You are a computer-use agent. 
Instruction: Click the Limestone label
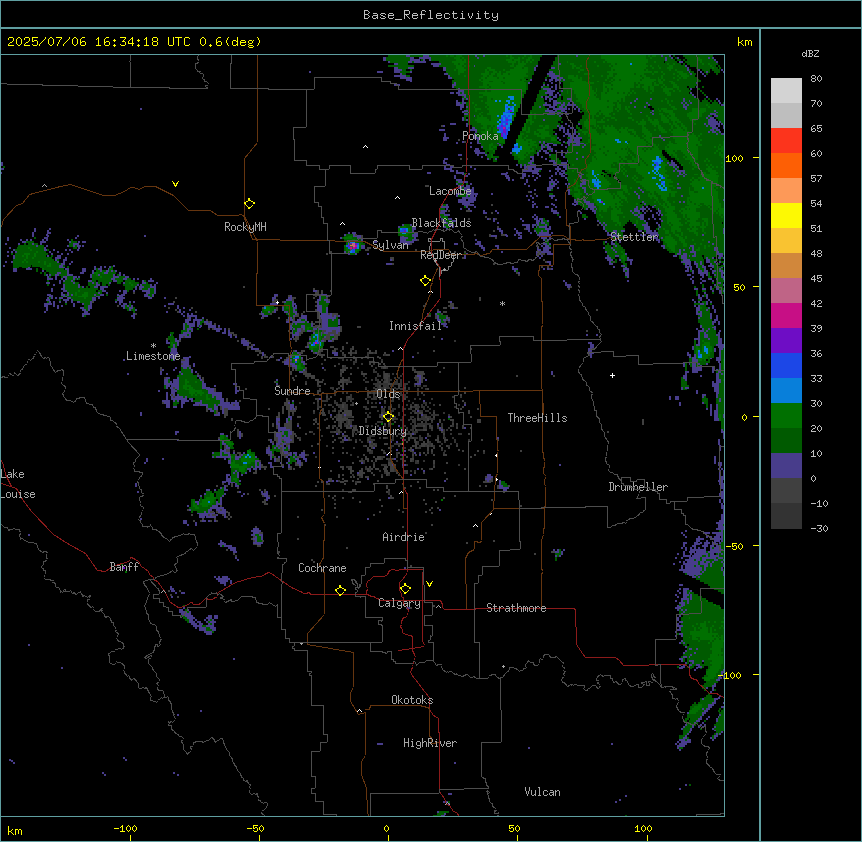tap(153, 356)
